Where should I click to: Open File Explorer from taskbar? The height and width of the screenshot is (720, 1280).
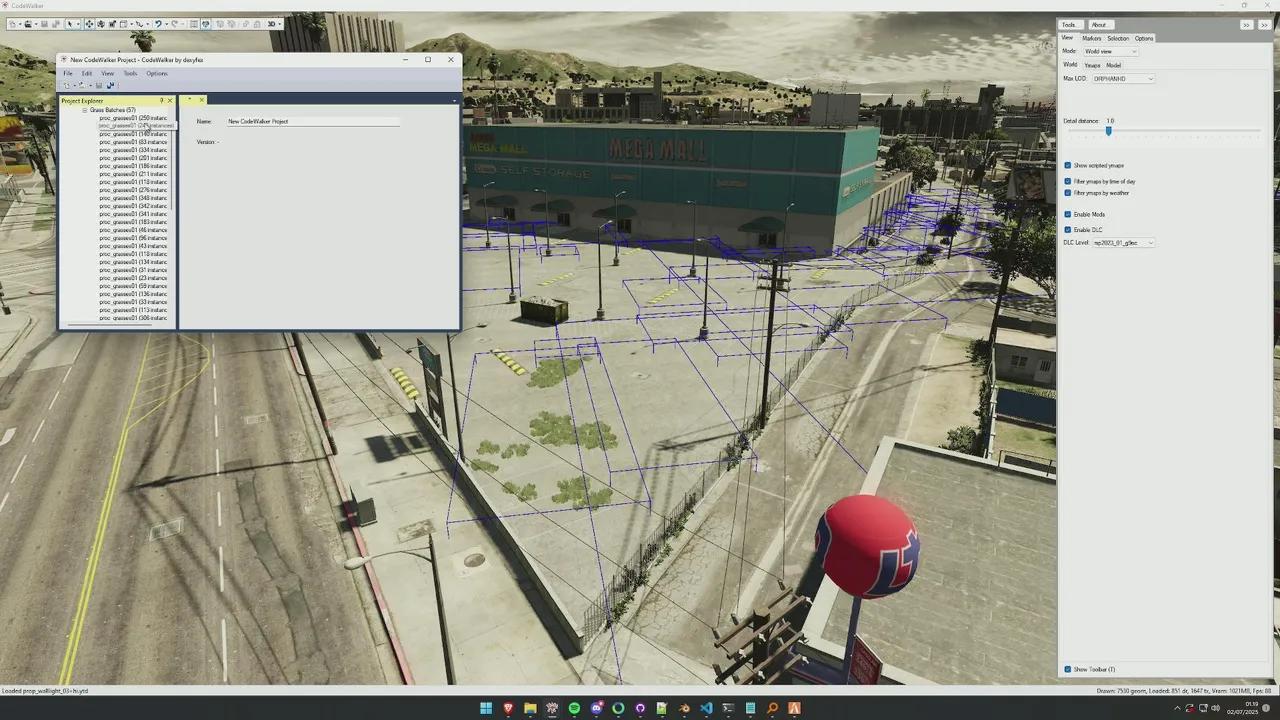pos(531,708)
